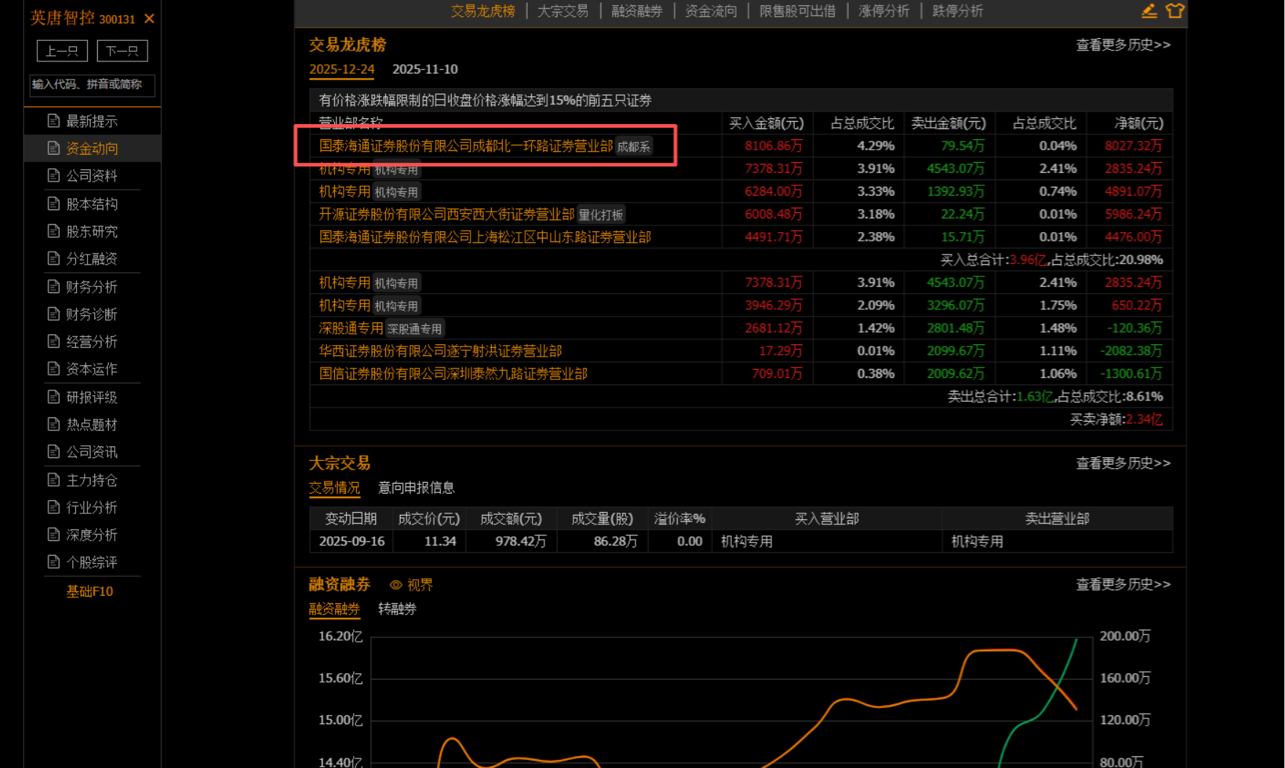Viewport: 1285px width, 768px height.
Task: Switch to 涨停分析 top tab
Action: click(884, 11)
